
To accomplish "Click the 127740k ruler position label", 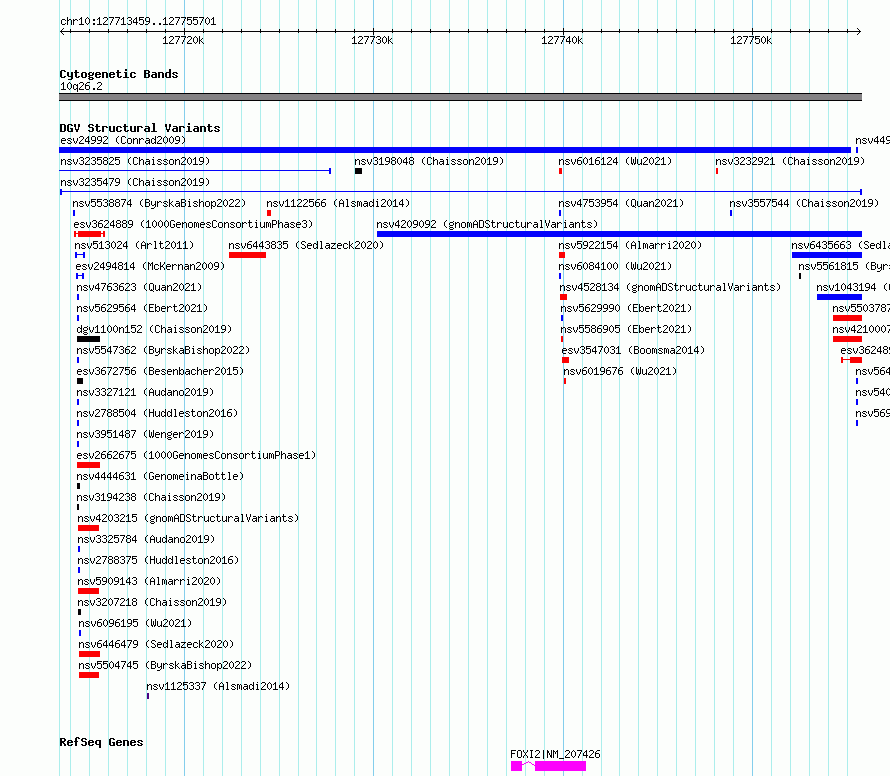I will 562,40.
